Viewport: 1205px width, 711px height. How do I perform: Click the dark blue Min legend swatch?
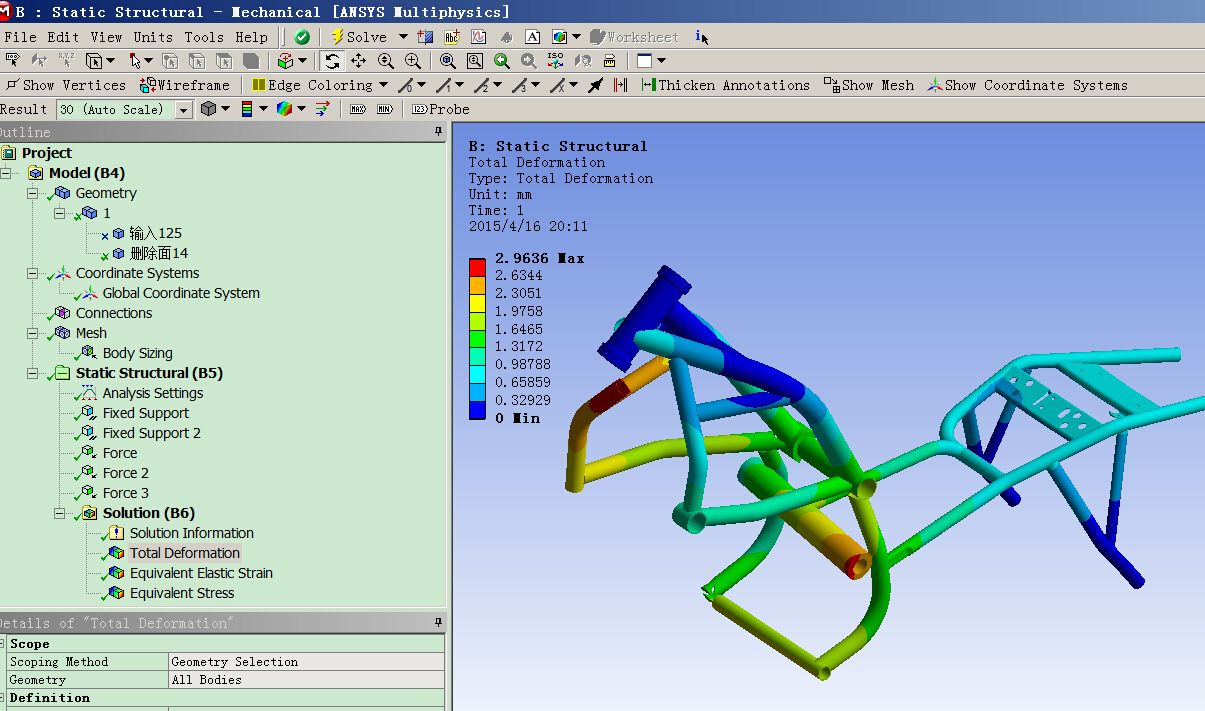(477, 409)
